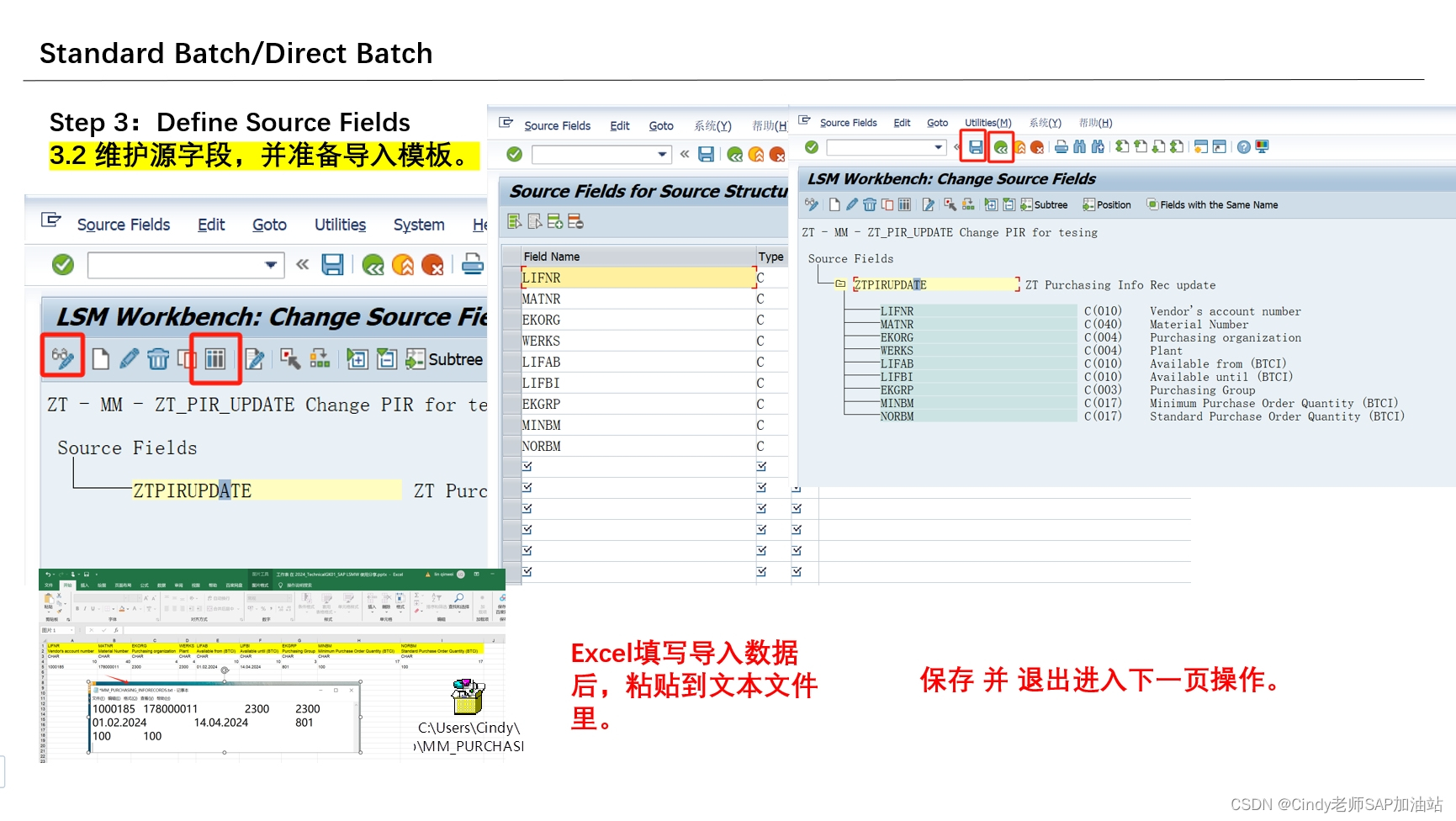Select the highlighted Save icon in toolbar
The width and height of the screenshot is (1456, 821).
pos(976,146)
